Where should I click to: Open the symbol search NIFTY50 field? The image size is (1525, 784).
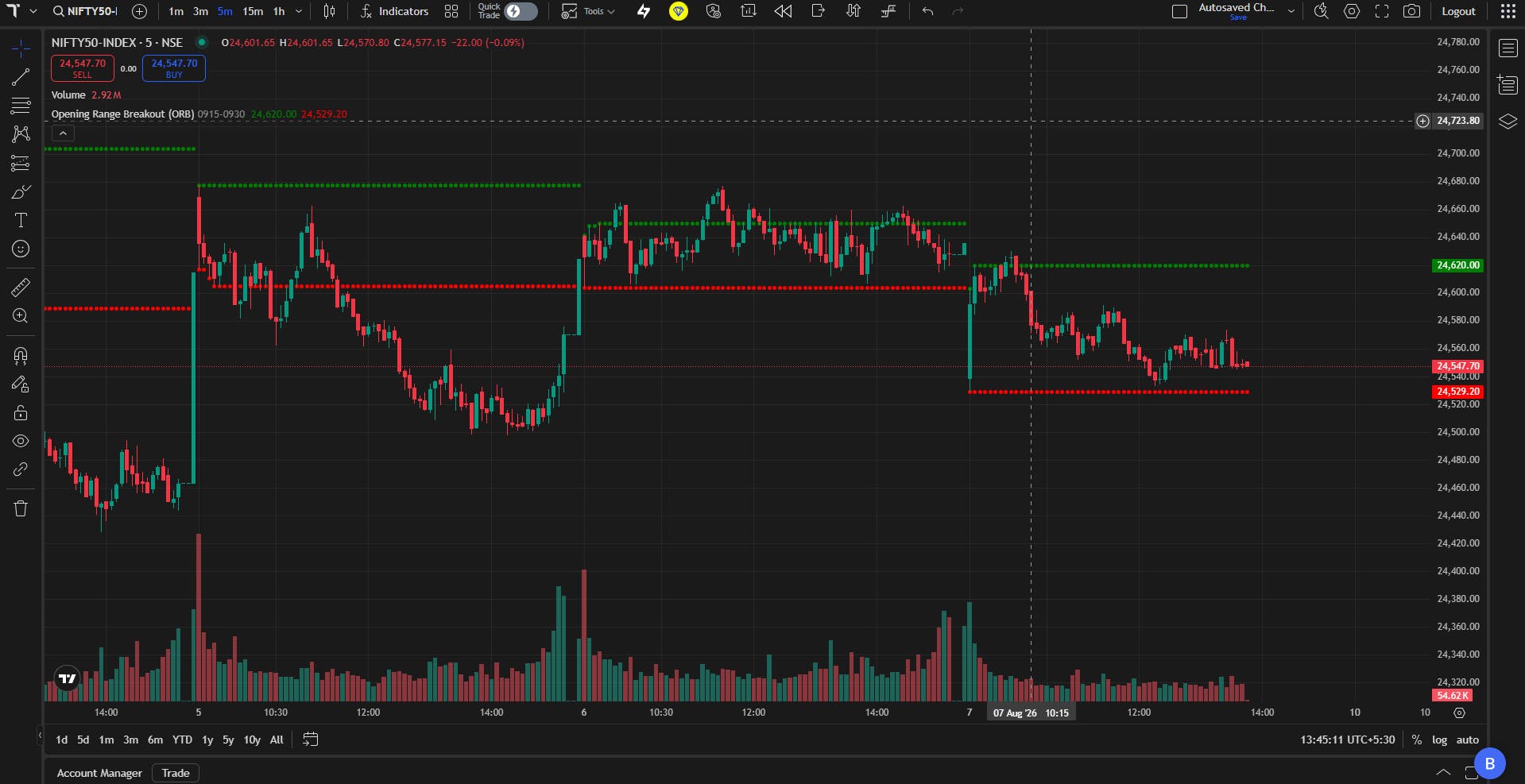coord(85,11)
